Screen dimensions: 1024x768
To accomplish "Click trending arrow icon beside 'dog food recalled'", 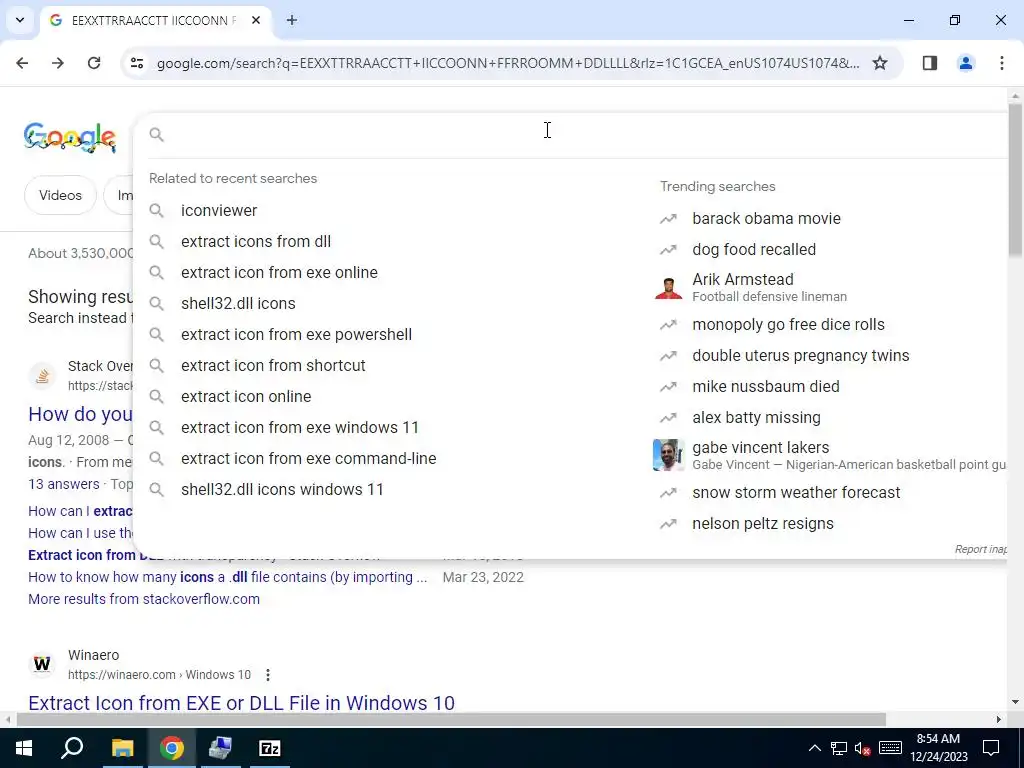I will 668,249.
